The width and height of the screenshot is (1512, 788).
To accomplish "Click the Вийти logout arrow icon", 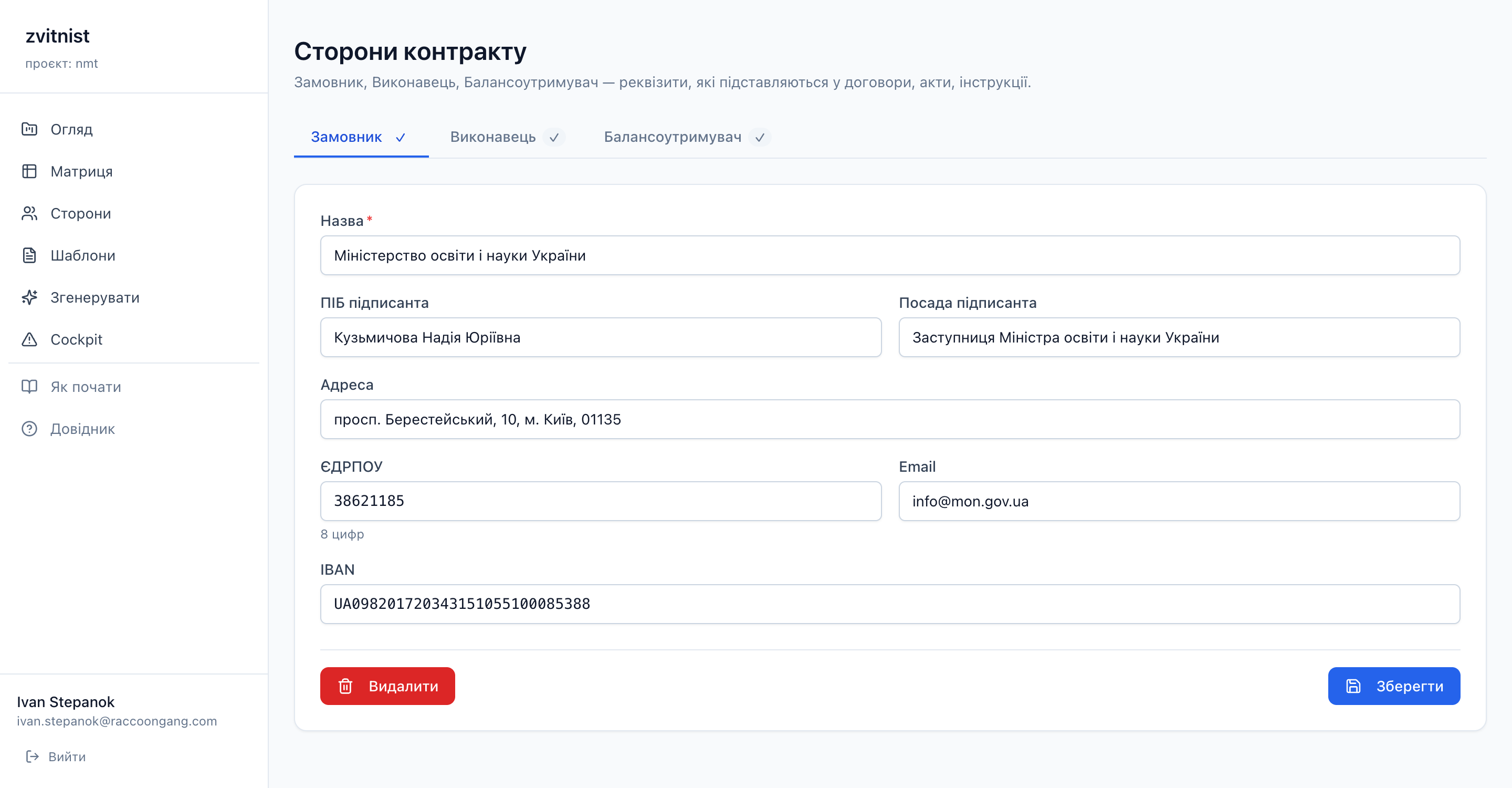I will 32,756.
